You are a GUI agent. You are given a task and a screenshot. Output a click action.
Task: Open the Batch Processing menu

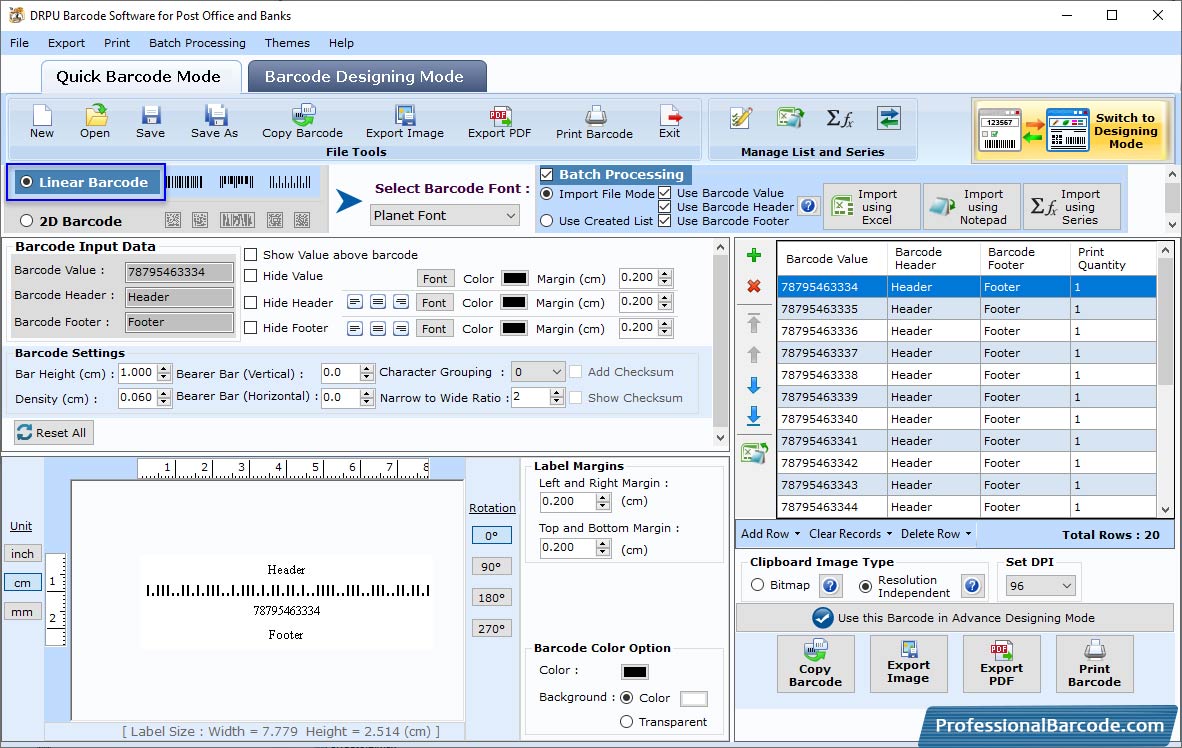[198, 43]
